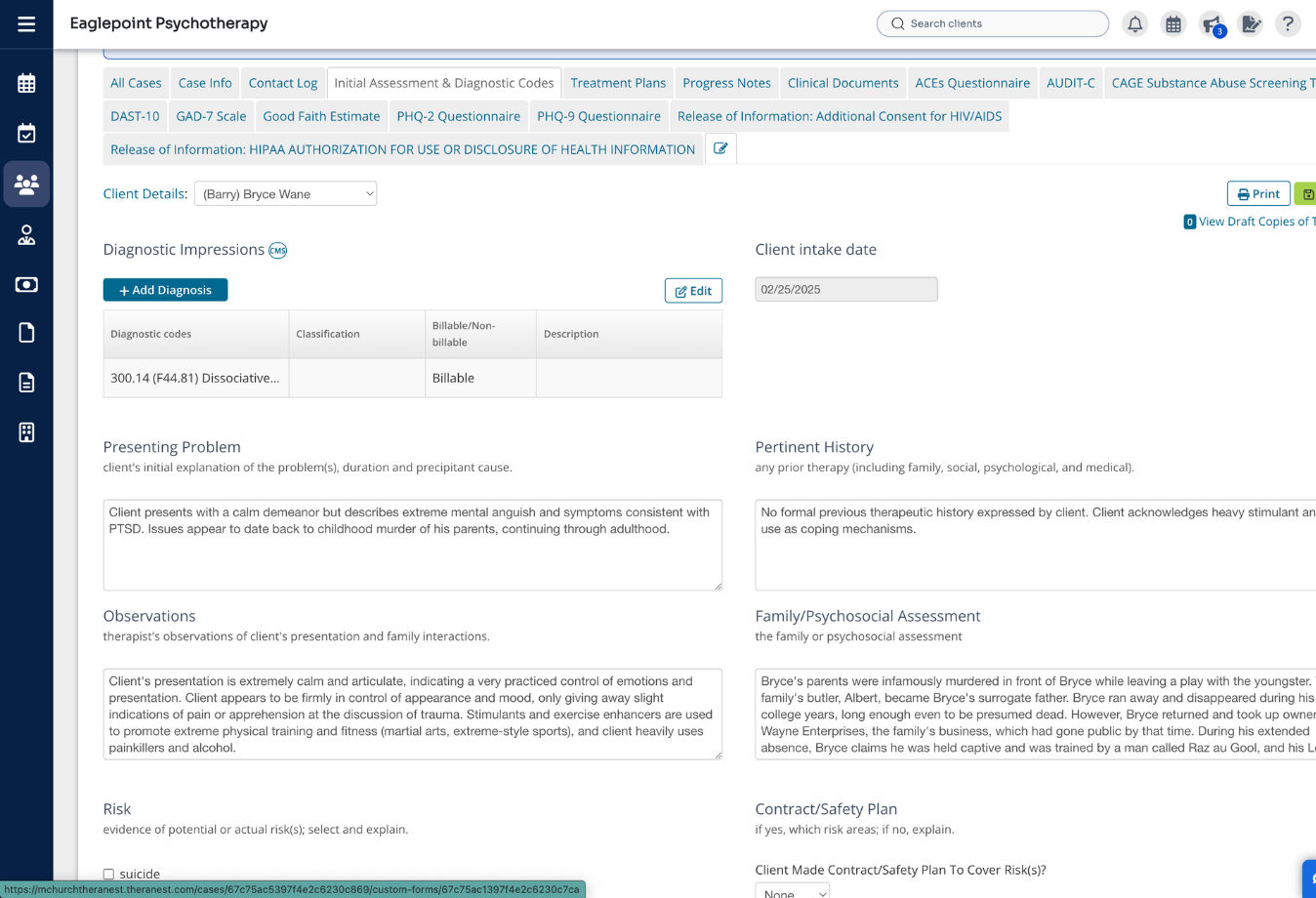Open the calendar grid icon in the header
The height and width of the screenshot is (898, 1316).
[x=1173, y=24]
